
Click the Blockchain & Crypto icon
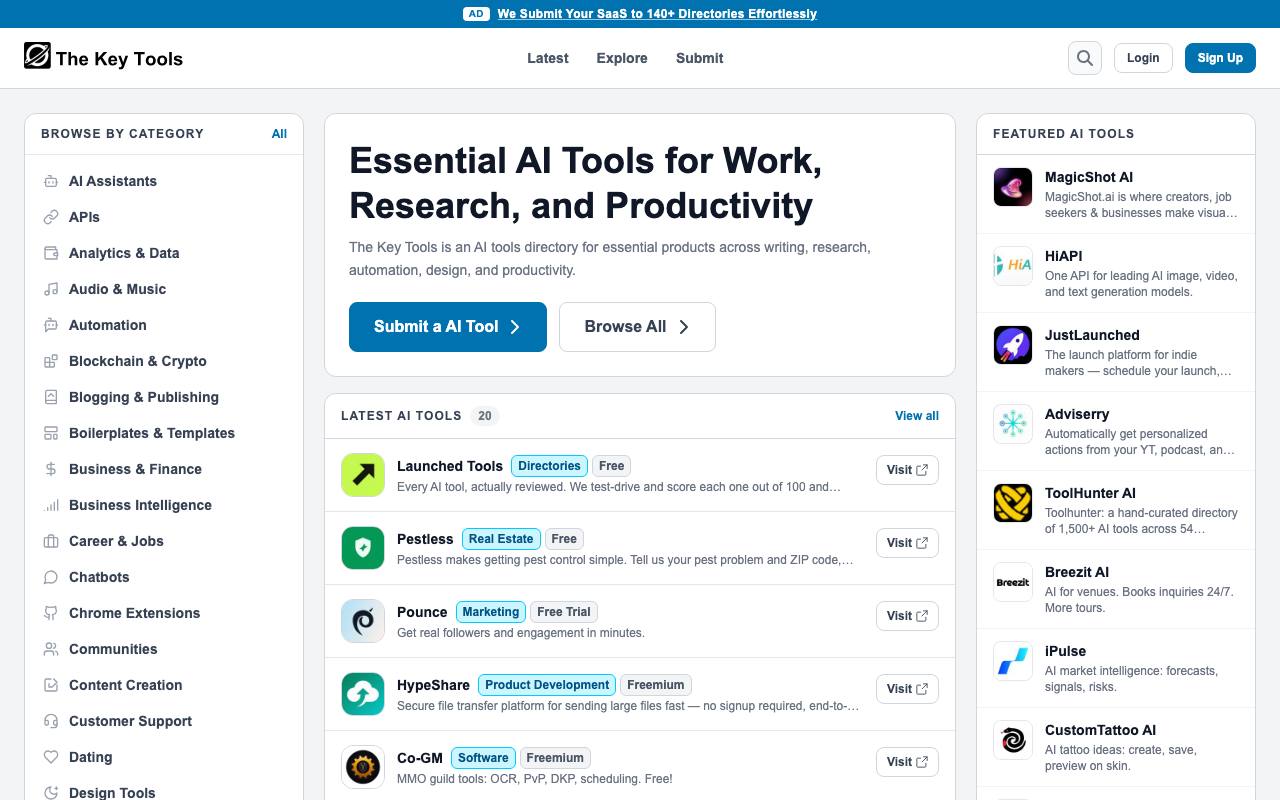coord(51,361)
